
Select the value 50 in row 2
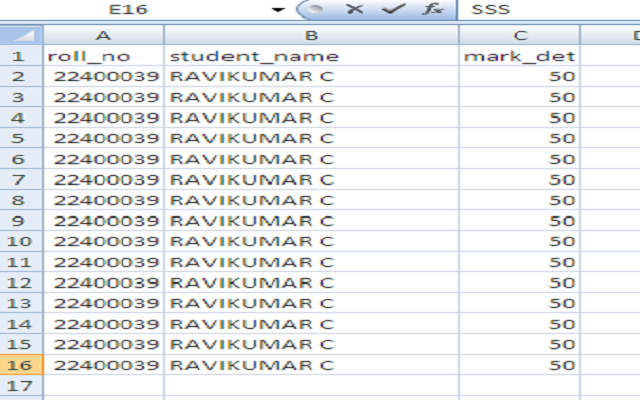click(520, 76)
